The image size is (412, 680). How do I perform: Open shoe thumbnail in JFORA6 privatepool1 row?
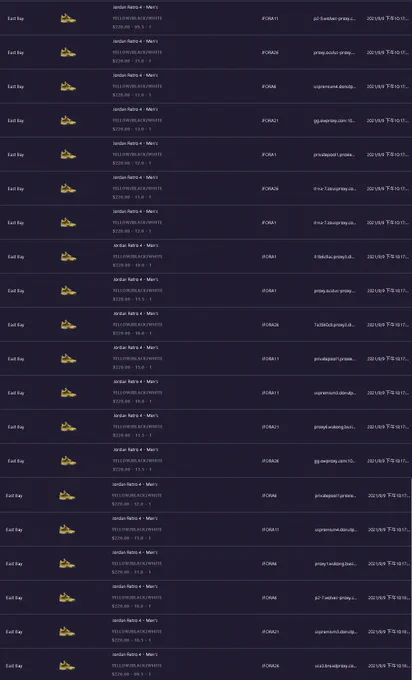click(x=67, y=495)
